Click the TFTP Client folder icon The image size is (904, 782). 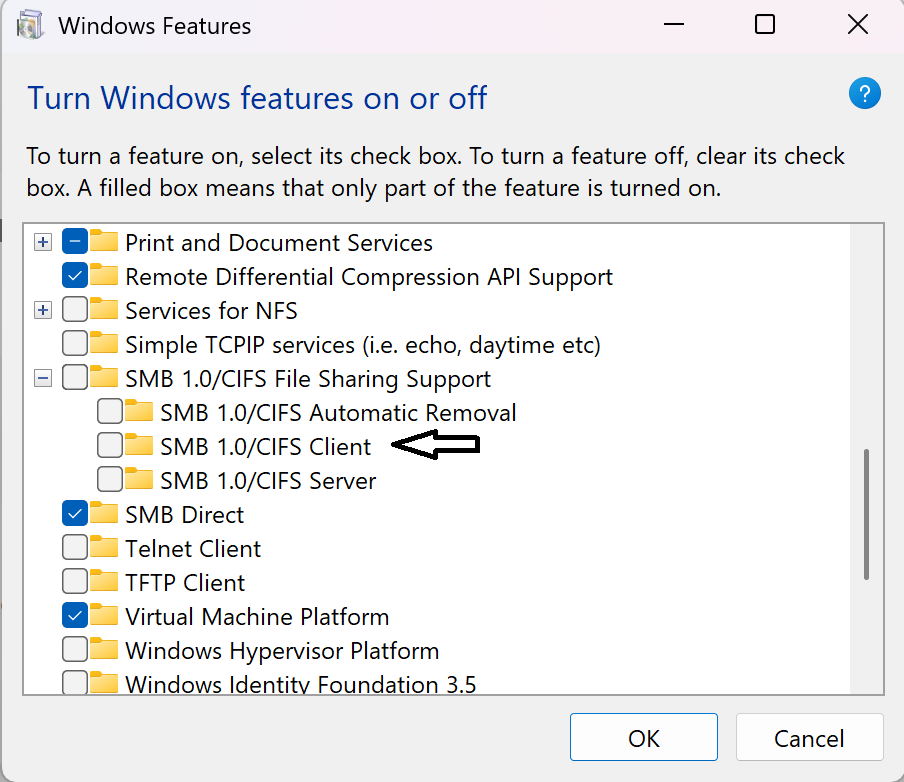click(x=104, y=582)
